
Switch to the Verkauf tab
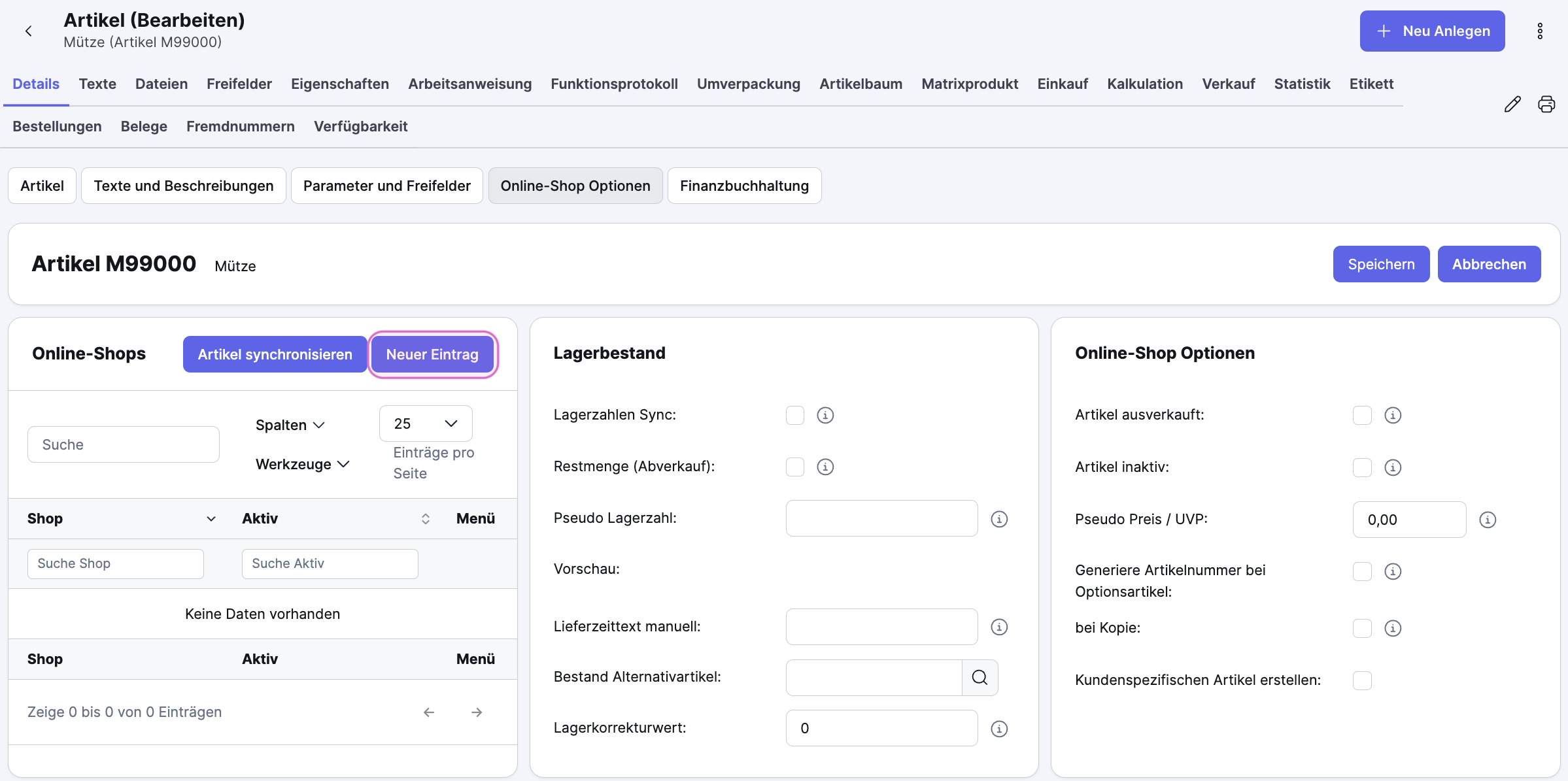1228,84
